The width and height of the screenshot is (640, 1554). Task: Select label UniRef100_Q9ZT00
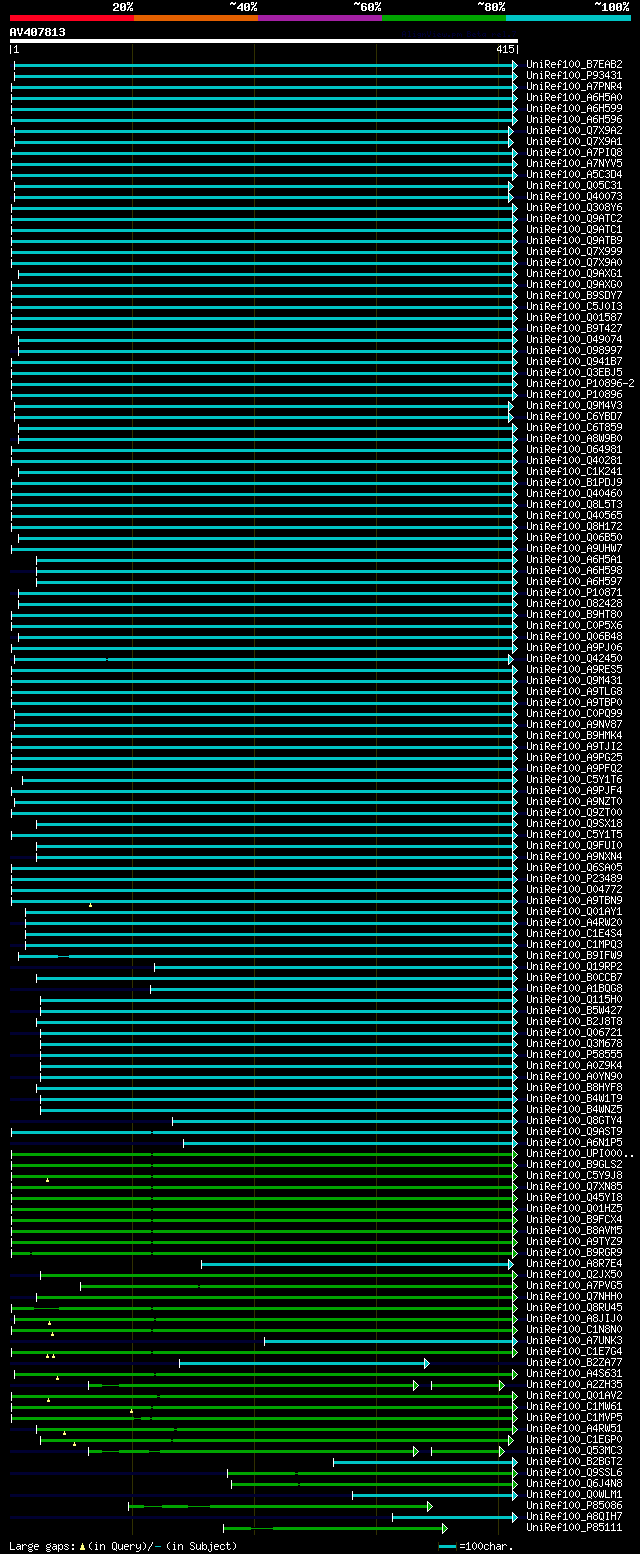coord(574,812)
